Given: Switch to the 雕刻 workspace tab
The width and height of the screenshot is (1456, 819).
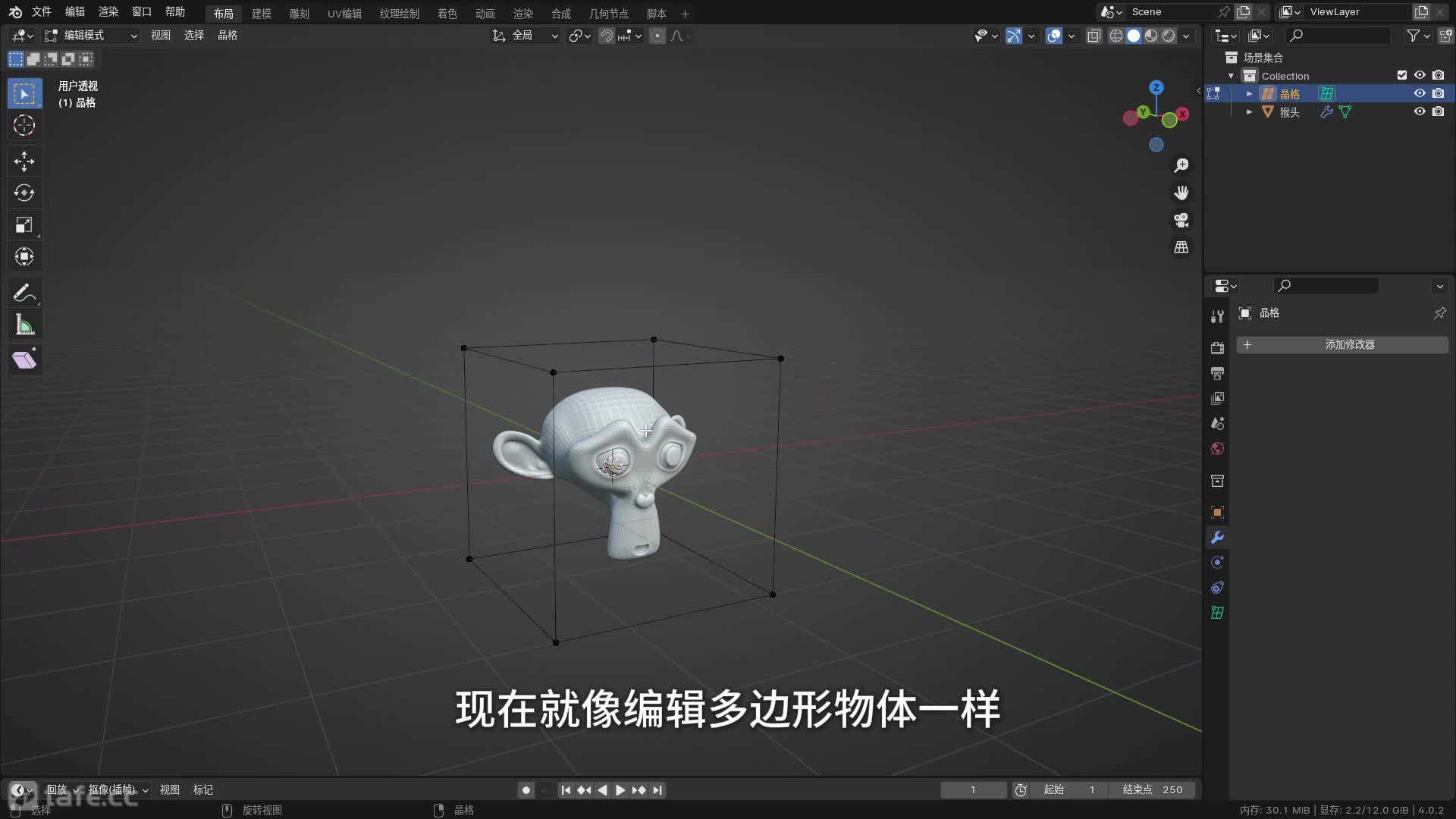Looking at the screenshot, I should click(299, 14).
